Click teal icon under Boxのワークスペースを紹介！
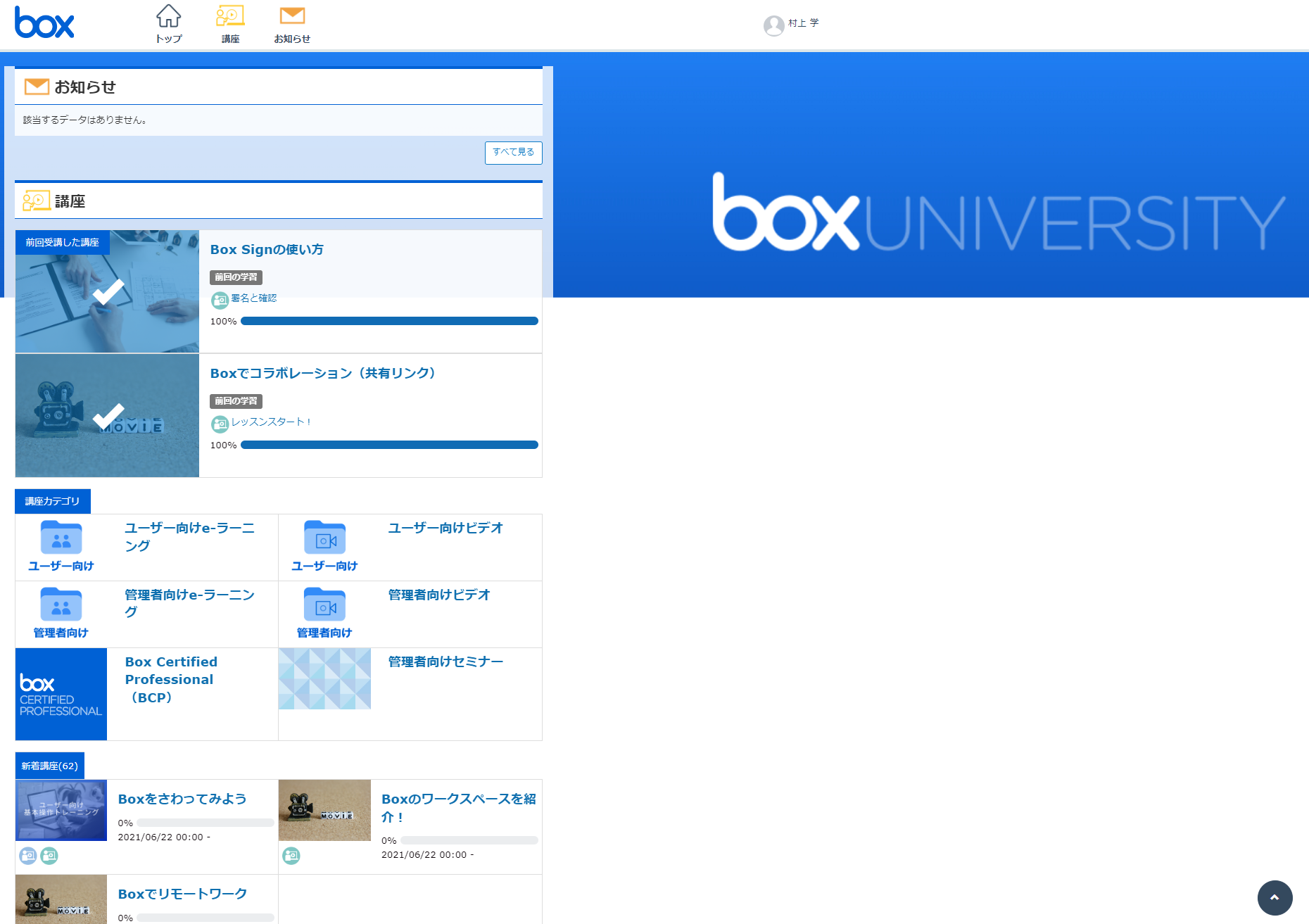The height and width of the screenshot is (924, 1309). [291, 856]
